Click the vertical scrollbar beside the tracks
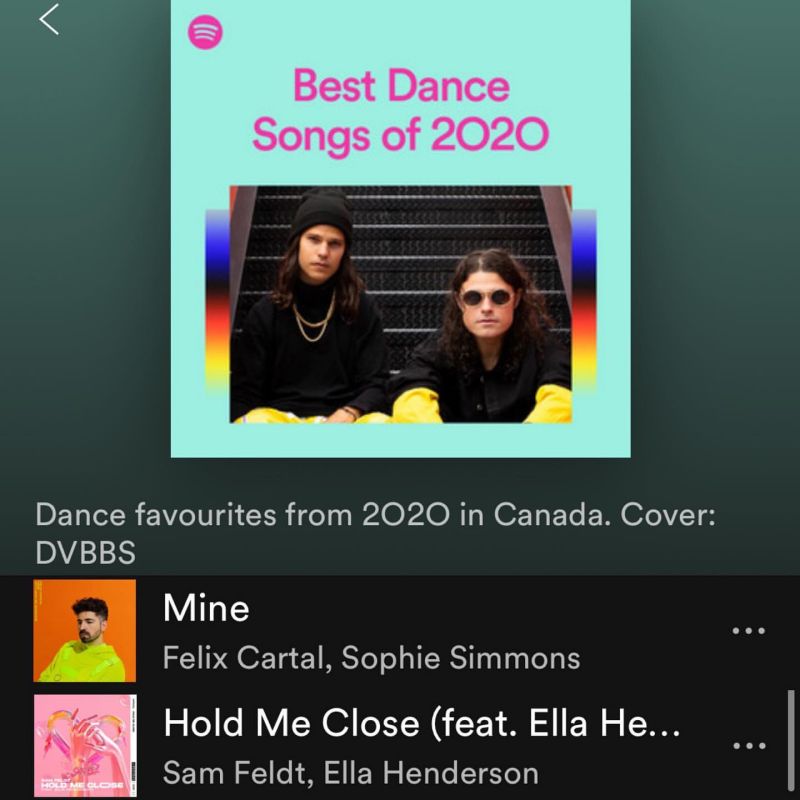This screenshot has width=800, height=800. (x=791, y=741)
